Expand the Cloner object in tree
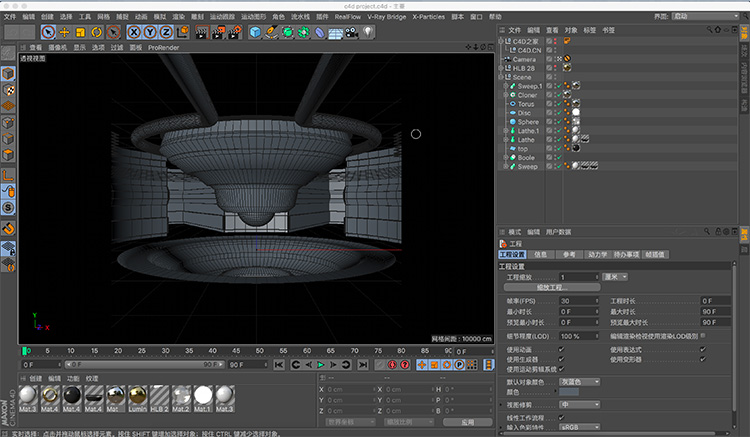The image size is (750, 437). (x=506, y=95)
